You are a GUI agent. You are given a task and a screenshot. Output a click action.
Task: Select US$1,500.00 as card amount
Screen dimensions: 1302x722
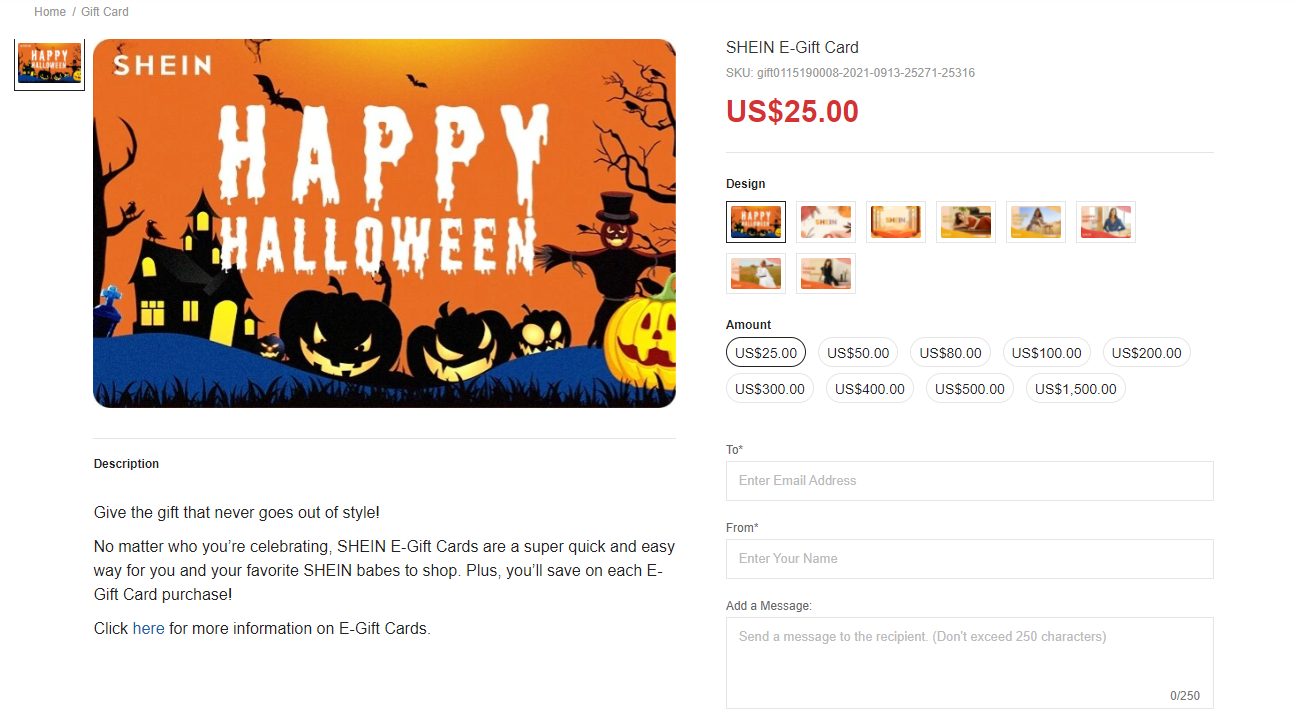[x=1076, y=389]
